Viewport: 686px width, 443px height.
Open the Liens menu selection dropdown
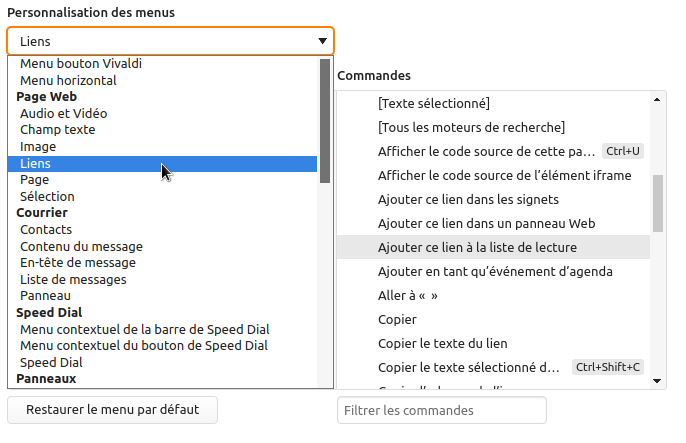(170, 41)
